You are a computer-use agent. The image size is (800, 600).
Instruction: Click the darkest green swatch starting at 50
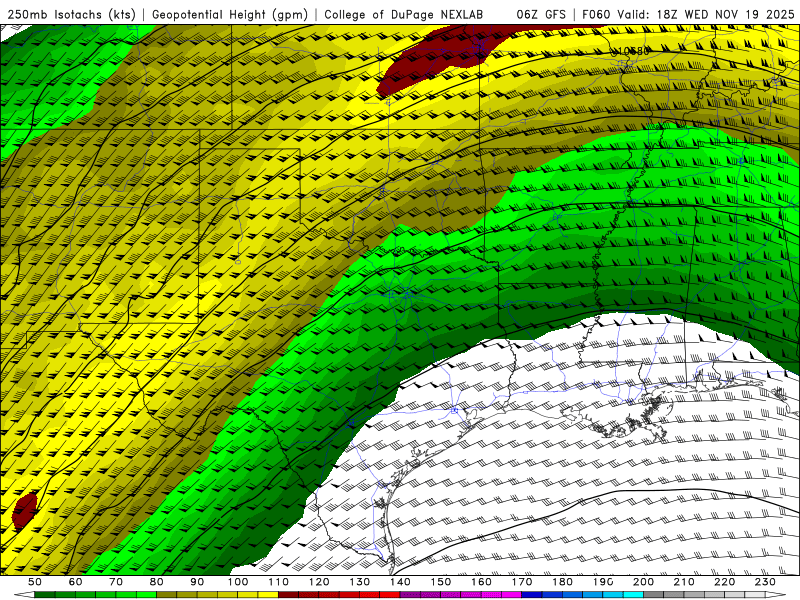(x=44, y=595)
